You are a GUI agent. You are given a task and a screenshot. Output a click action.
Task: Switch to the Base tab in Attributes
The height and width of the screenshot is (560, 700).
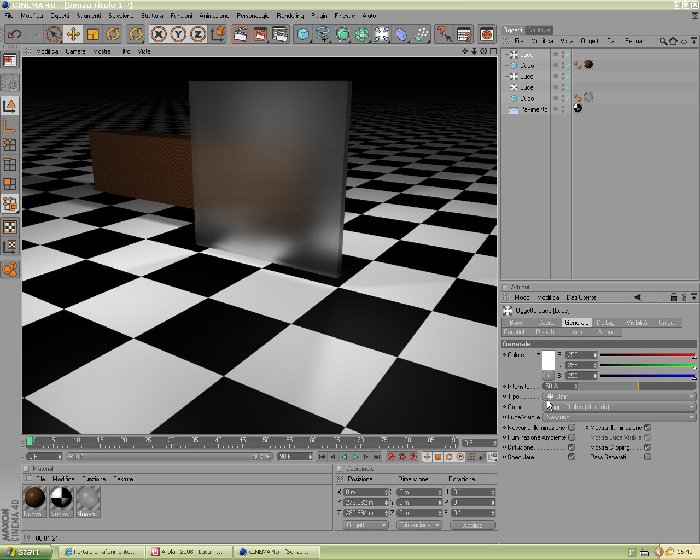tap(517, 322)
